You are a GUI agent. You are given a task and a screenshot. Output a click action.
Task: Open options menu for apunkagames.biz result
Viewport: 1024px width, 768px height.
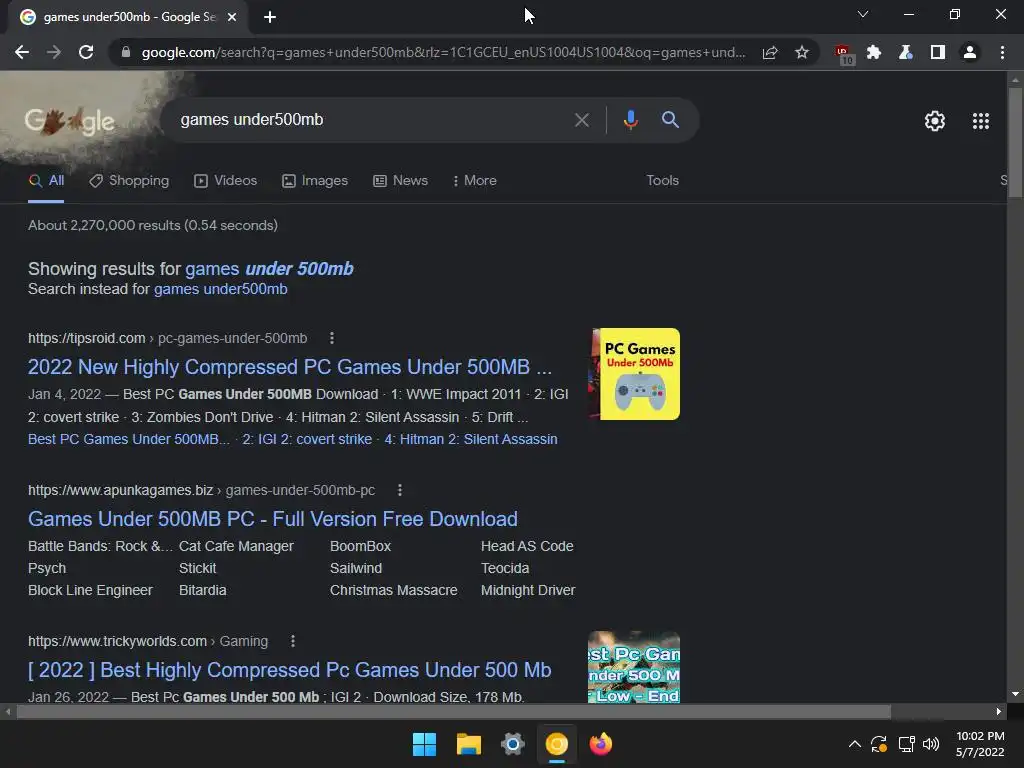400,490
